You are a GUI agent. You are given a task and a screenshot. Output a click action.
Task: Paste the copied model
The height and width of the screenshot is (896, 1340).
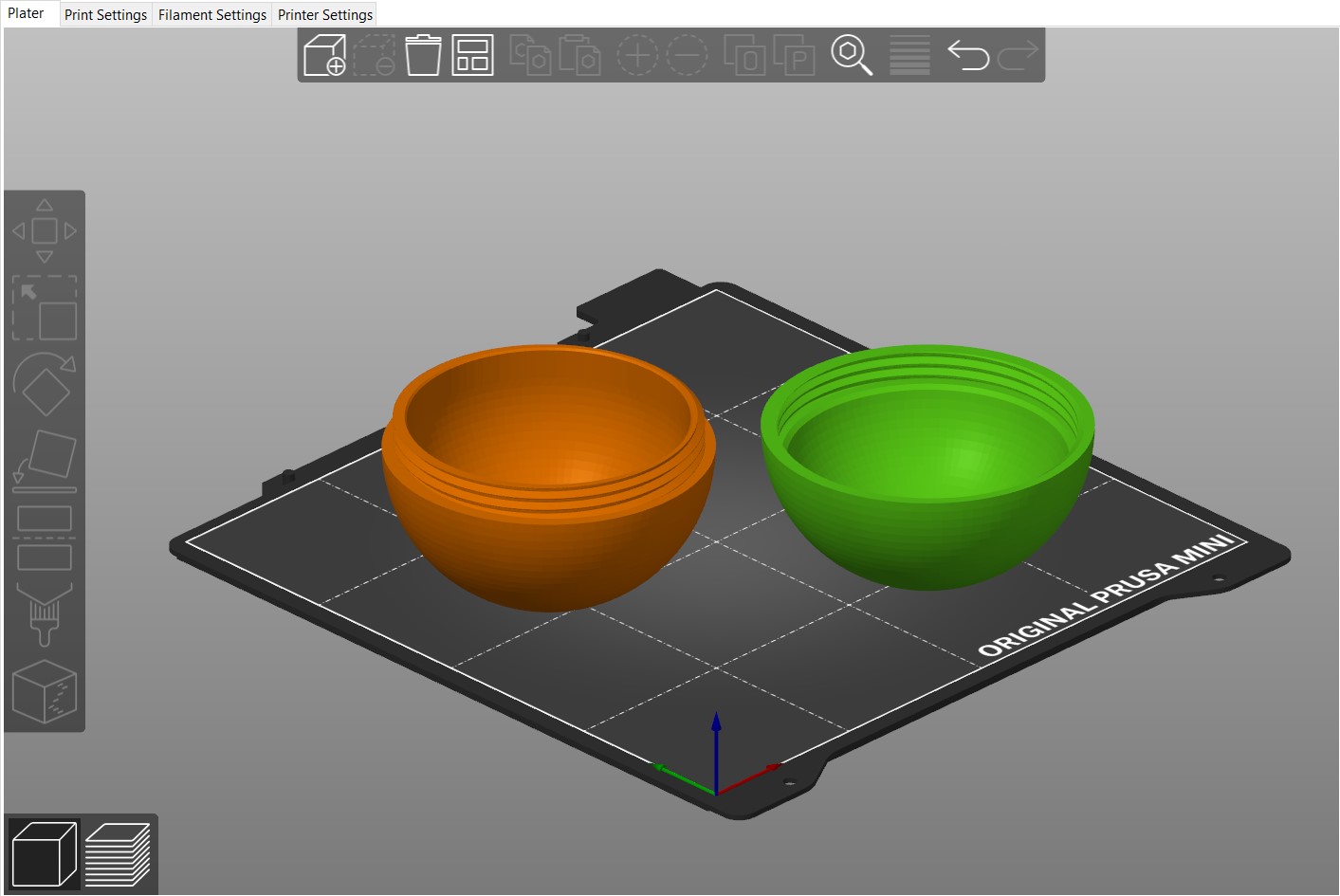[580, 55]
